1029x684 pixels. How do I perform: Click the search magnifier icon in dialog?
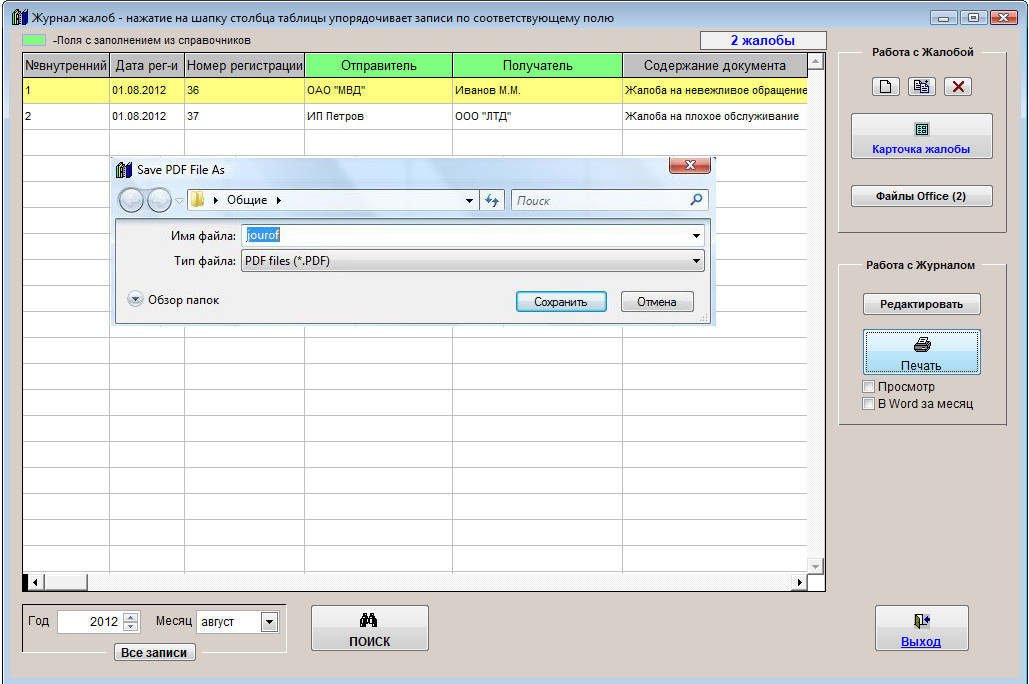696,200
